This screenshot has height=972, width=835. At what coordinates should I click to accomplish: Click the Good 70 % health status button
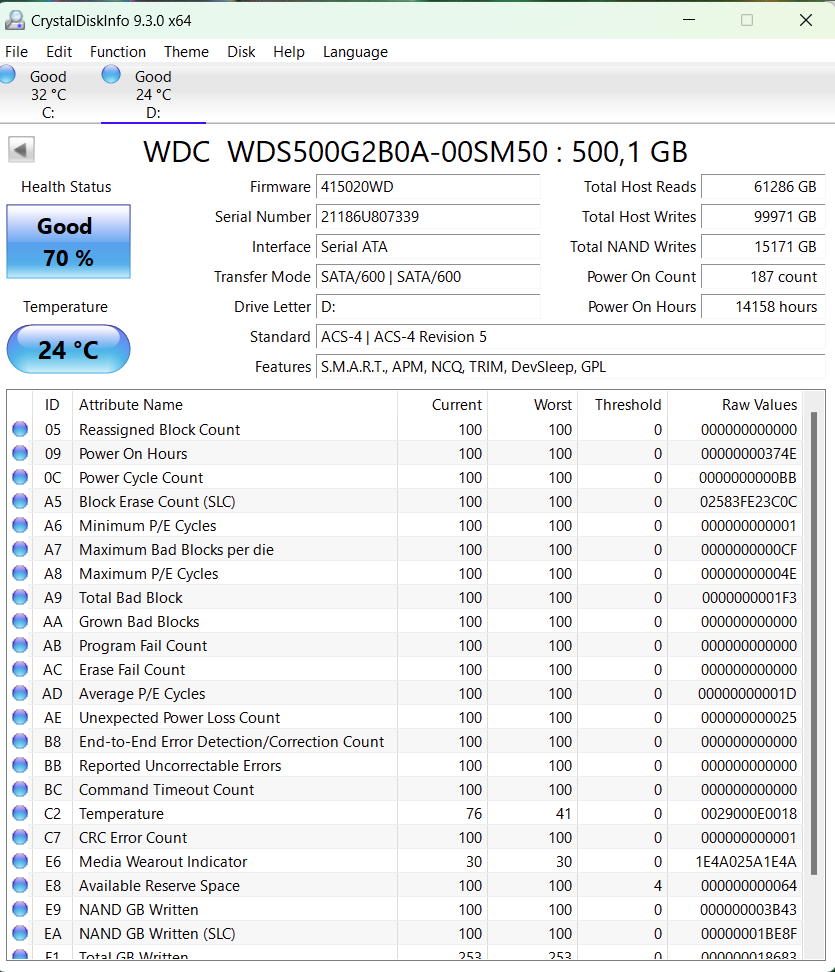[68, 242]
